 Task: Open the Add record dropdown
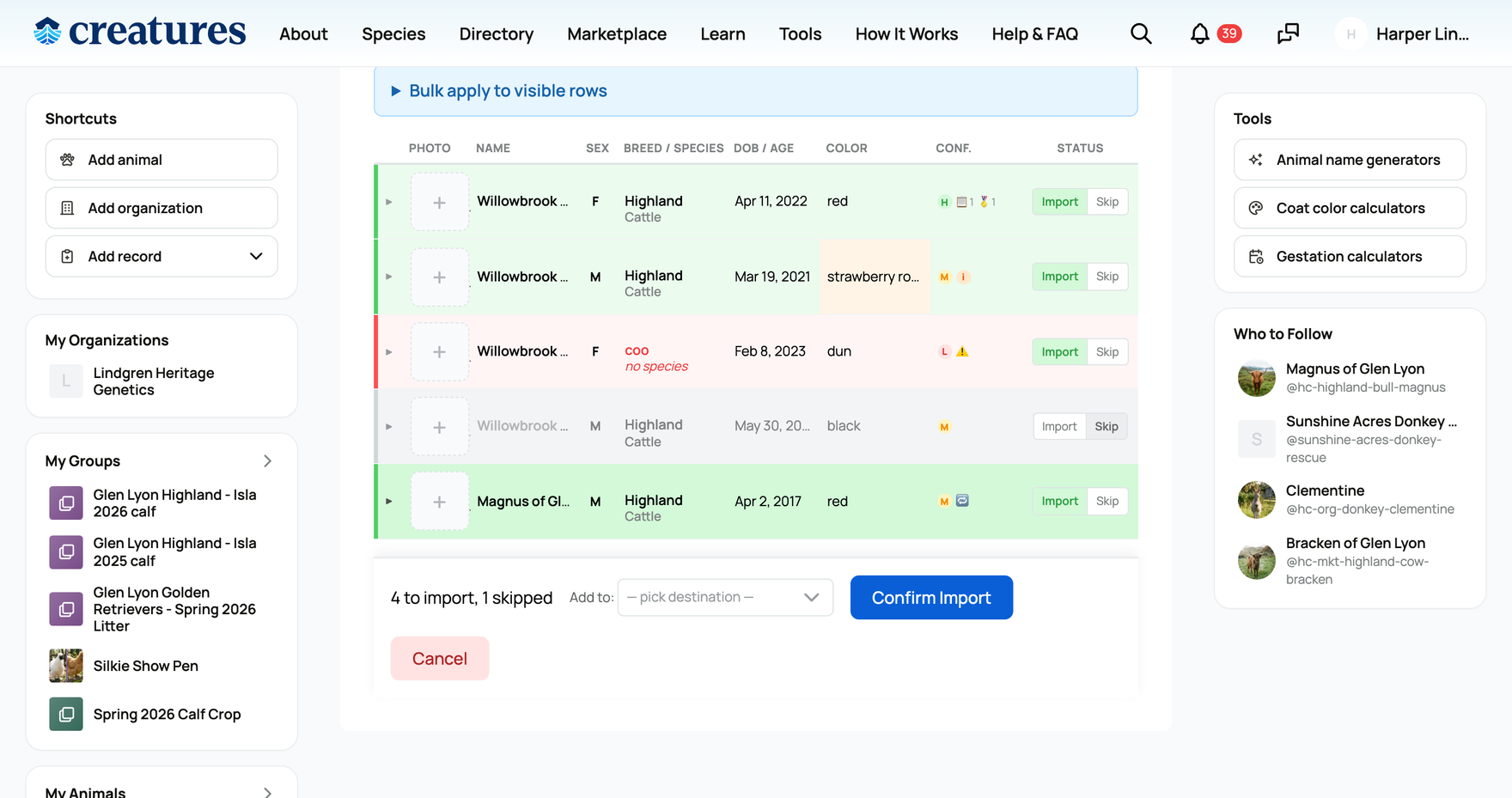tap(162, 256)
